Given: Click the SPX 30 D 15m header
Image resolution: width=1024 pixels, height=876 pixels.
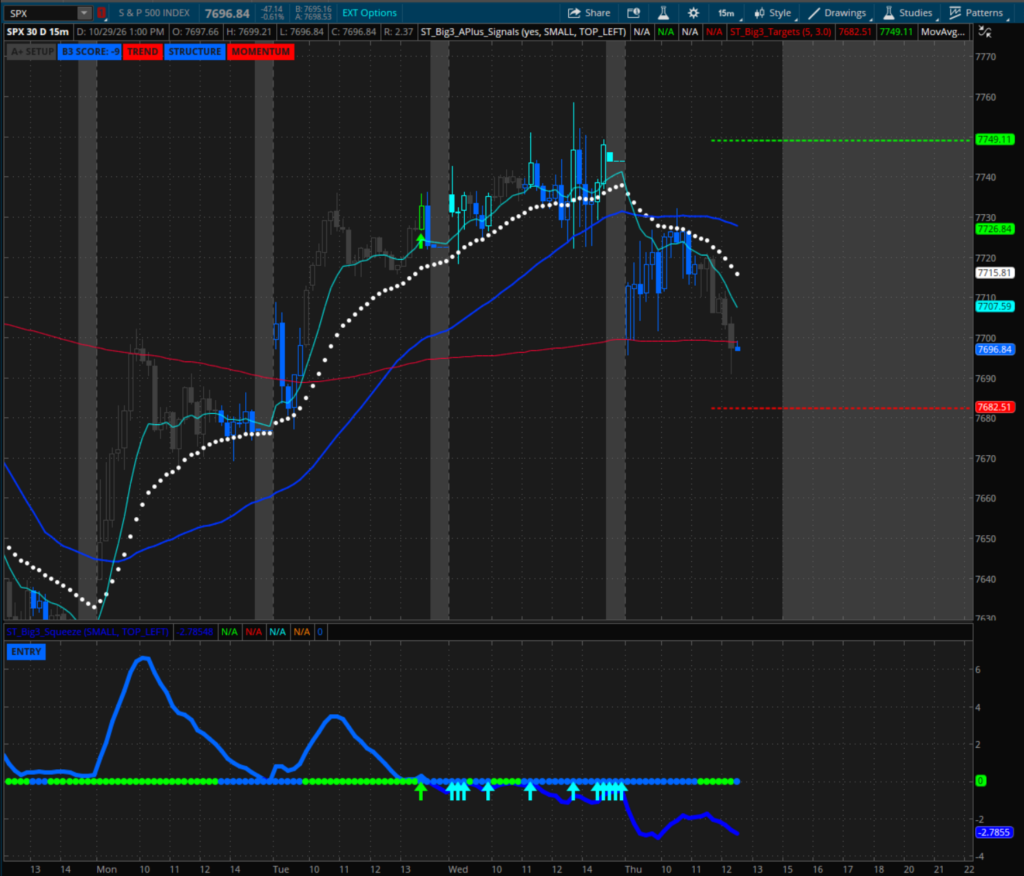Looking at the screenshot, I should point(38,32).
